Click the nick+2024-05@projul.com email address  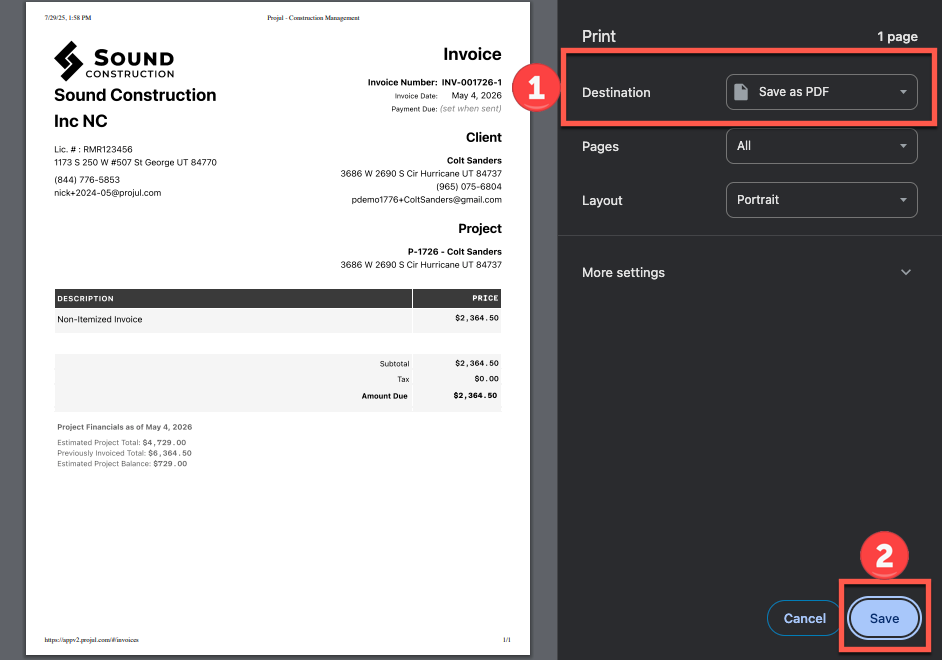[107, 193]
